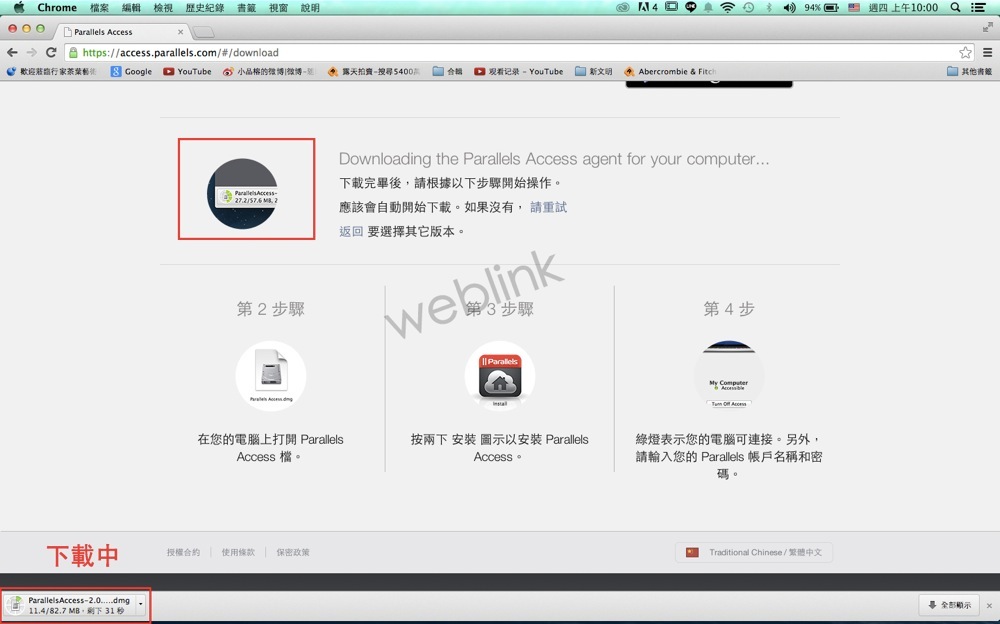
Task: Open the 使用條款 footer link
Action: pyautogui.click(x=238, y=552)
